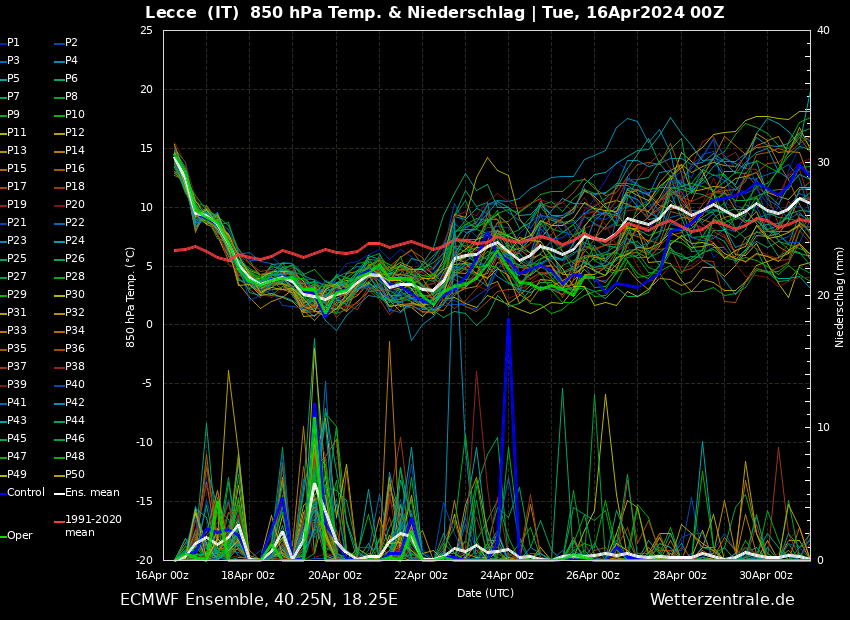This screenshot has height=620, width=850.
Task: Click the 28Apr 00z date tick label
Action: [x=679, y=575]
